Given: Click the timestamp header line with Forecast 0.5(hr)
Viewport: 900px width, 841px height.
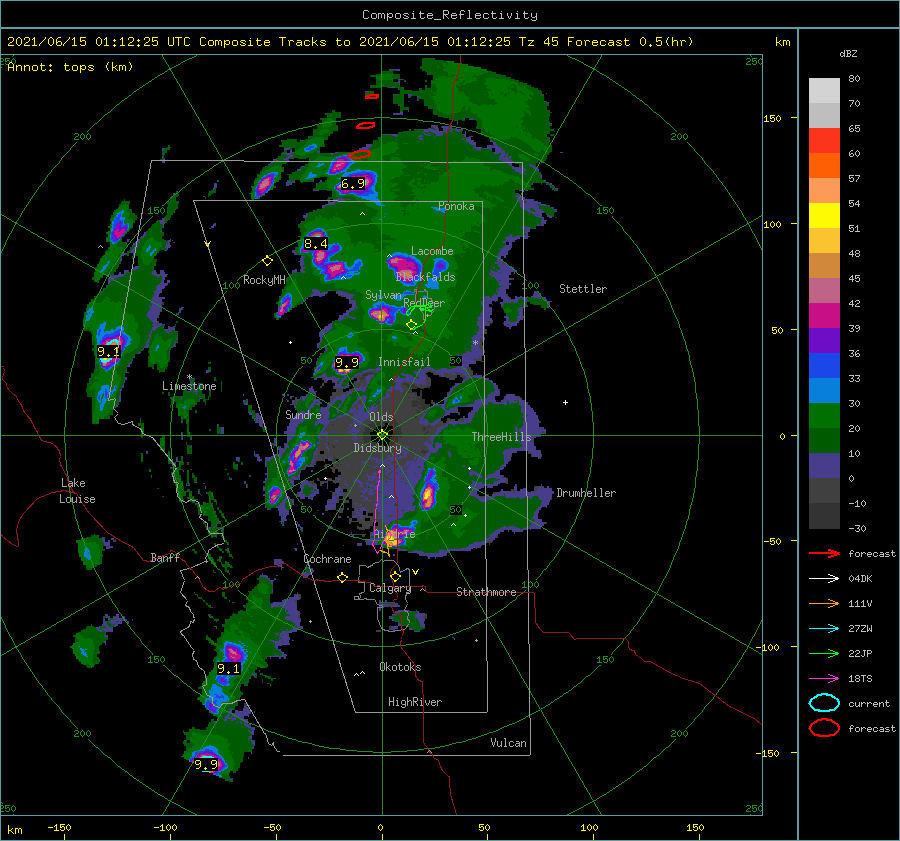Looking at the screenshot, I should 350,42.
